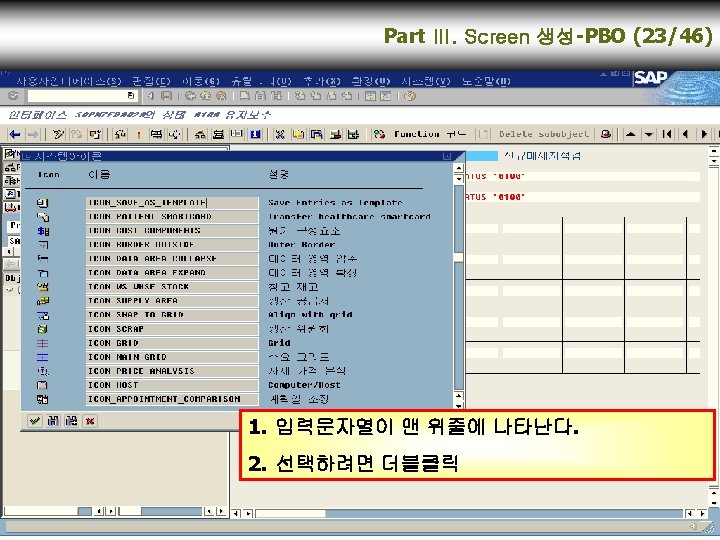The width and height of the screenshot is (720, 540).
Task: Click the solid down-triangle in application toolbar
Action: (648, 134)
